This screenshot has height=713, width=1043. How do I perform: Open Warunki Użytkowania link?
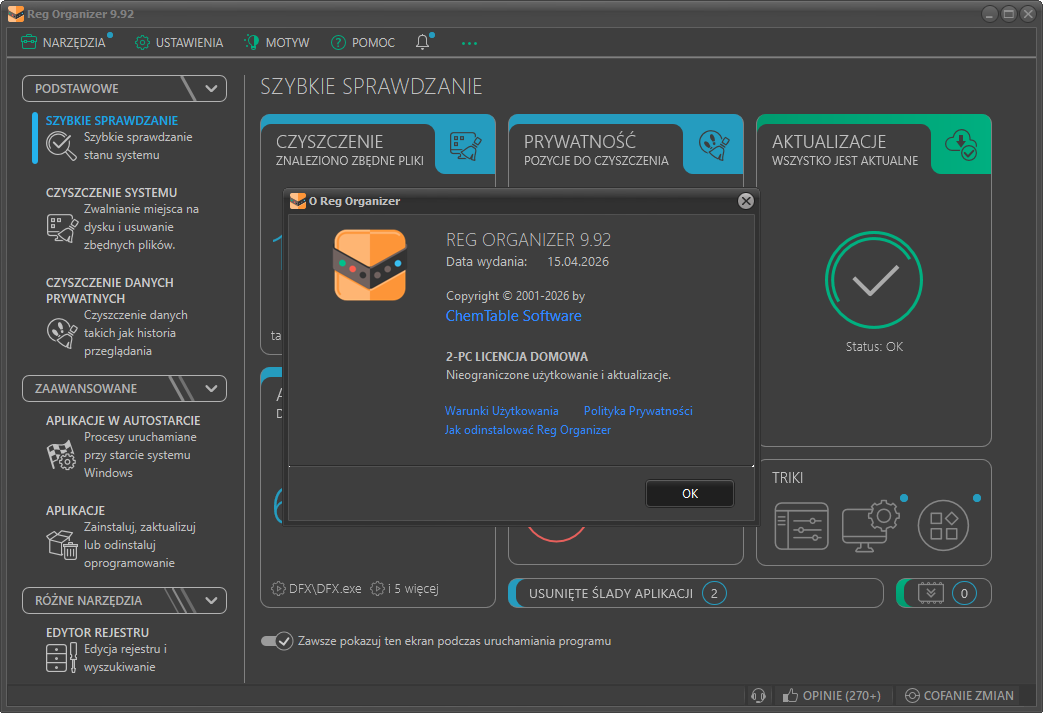coord(502,411)
